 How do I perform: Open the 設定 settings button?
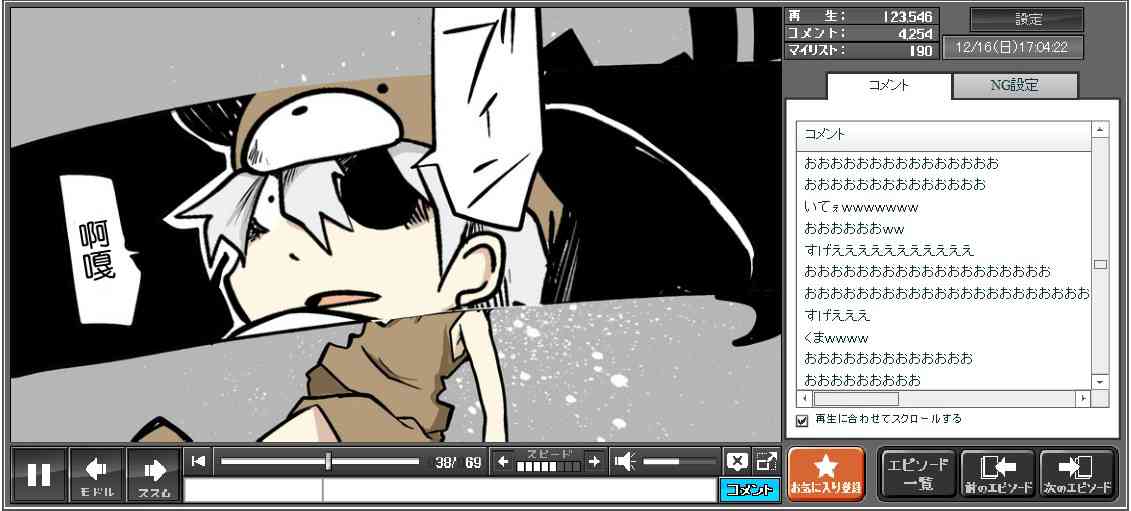(x=1027, y=20)
